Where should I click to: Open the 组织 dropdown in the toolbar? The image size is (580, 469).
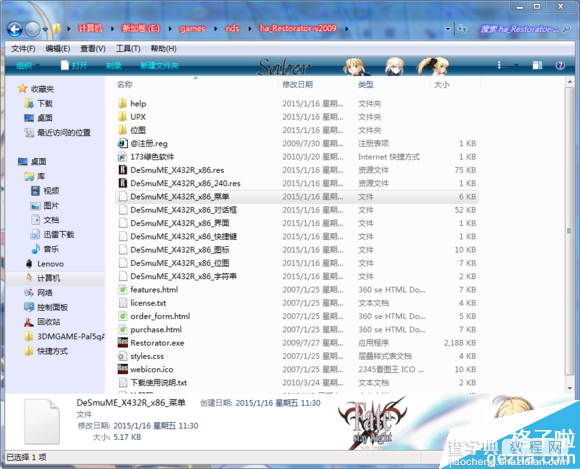point(28,65)
